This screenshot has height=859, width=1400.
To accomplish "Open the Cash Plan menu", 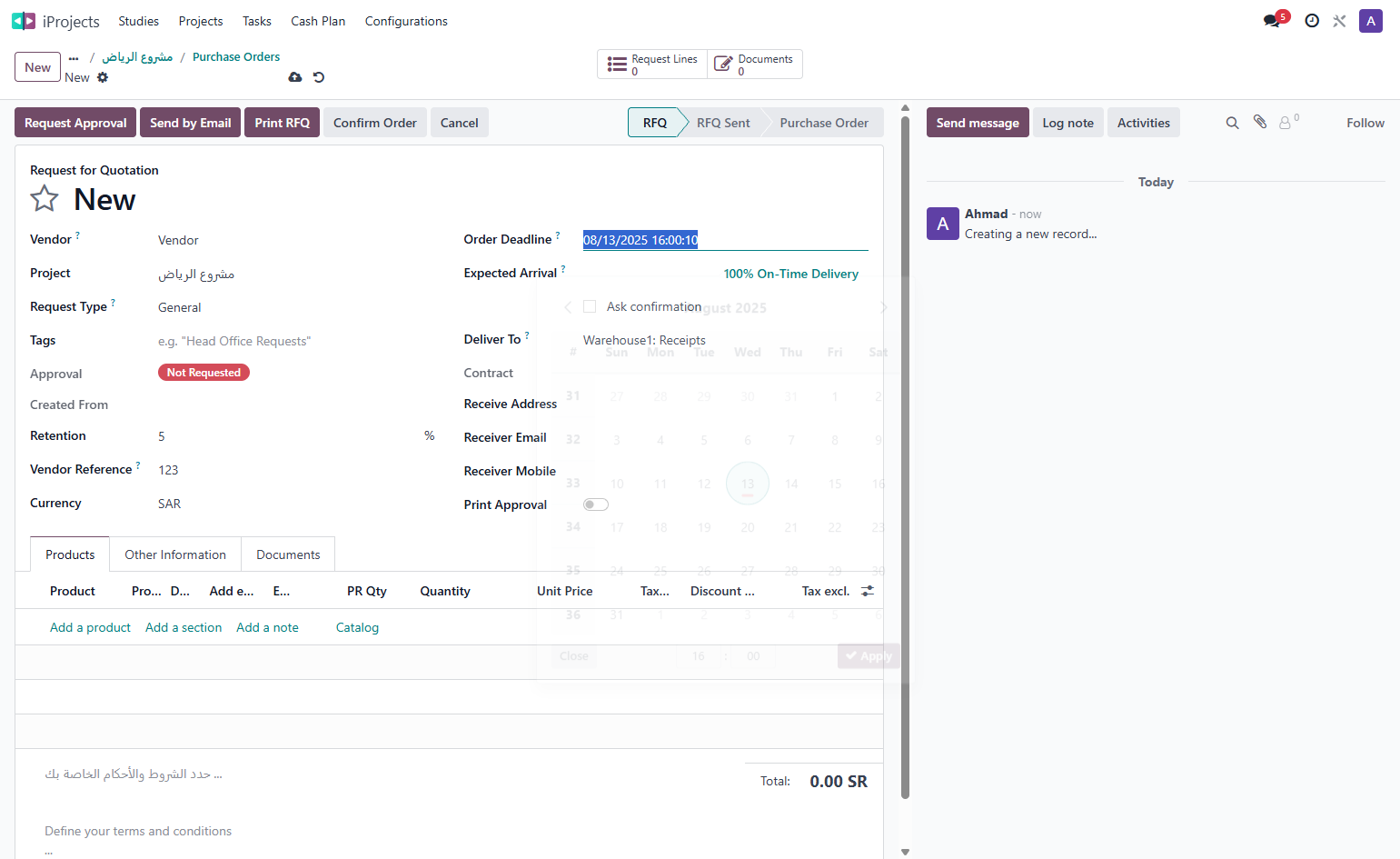I will [318, 21].
